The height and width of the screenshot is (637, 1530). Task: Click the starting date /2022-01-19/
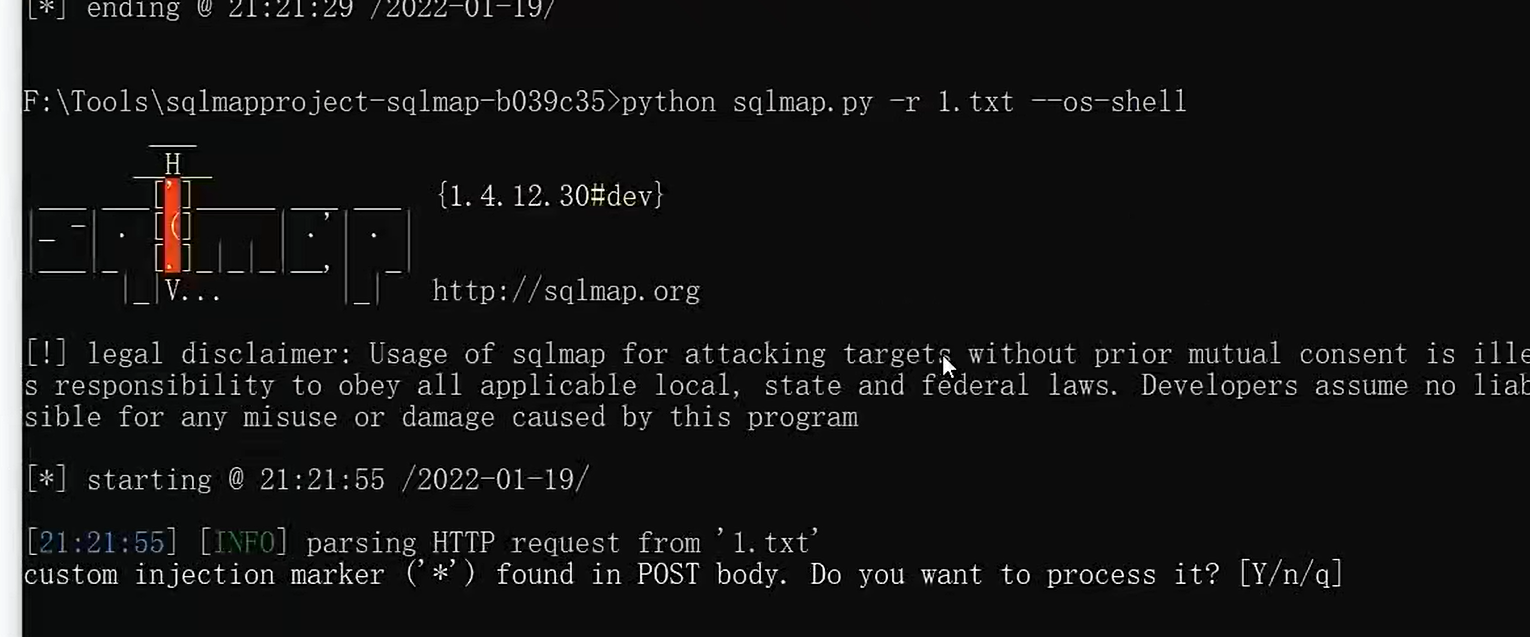tap(495, 480)
